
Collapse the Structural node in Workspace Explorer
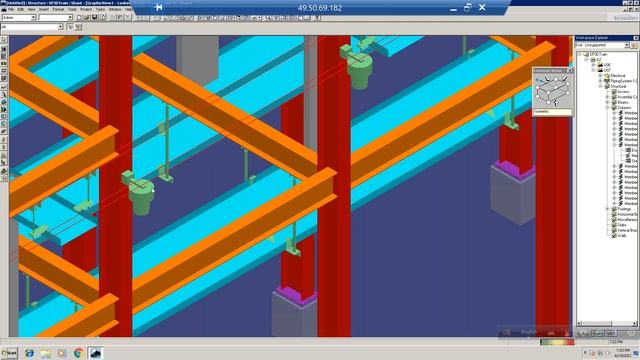coord(600,87)
